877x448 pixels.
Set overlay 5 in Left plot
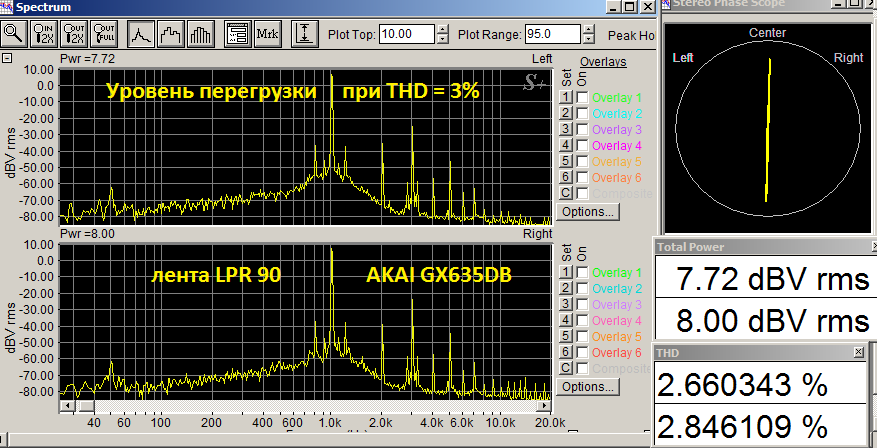(566, 162)
